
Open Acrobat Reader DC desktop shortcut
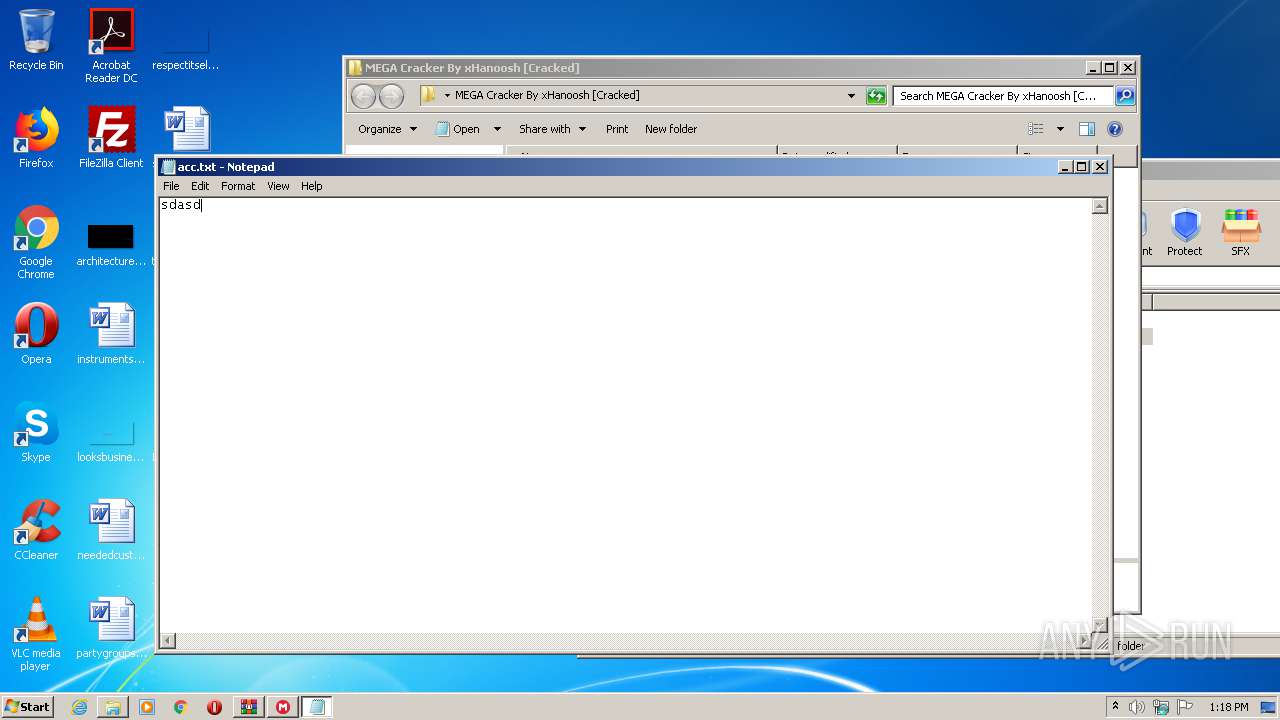pyautogui.click(x=111, y=46)
